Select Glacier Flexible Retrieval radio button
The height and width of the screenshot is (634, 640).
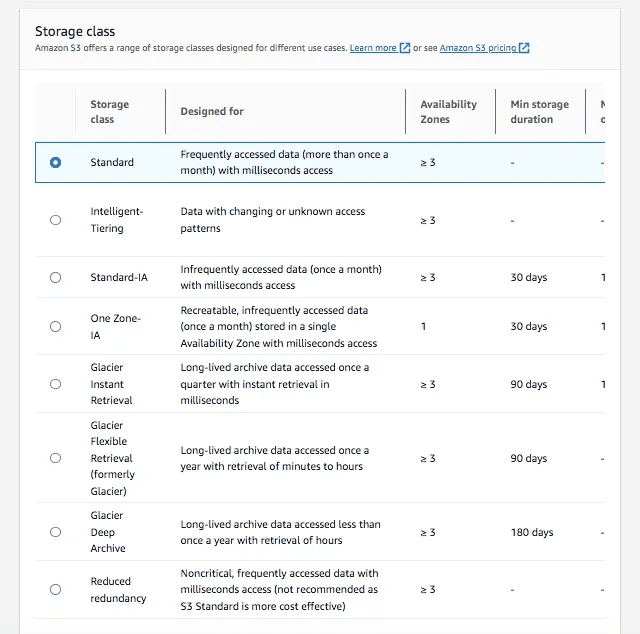[x=56, y=458]
